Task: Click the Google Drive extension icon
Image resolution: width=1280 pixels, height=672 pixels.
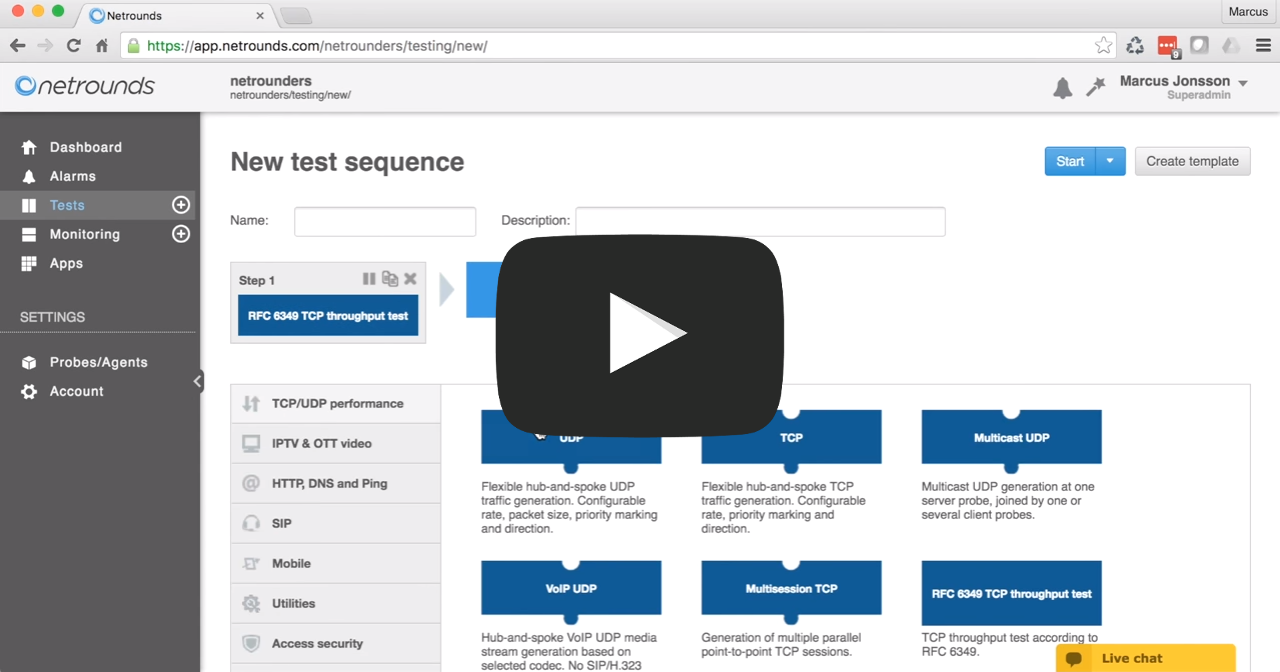Action: click(1231, 45)
